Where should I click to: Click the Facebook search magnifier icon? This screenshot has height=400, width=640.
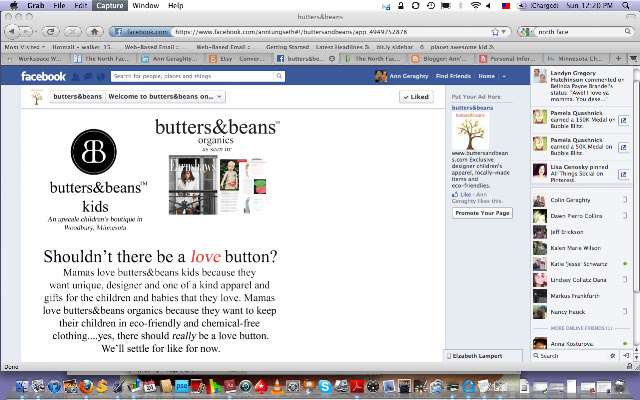[279, 76]
